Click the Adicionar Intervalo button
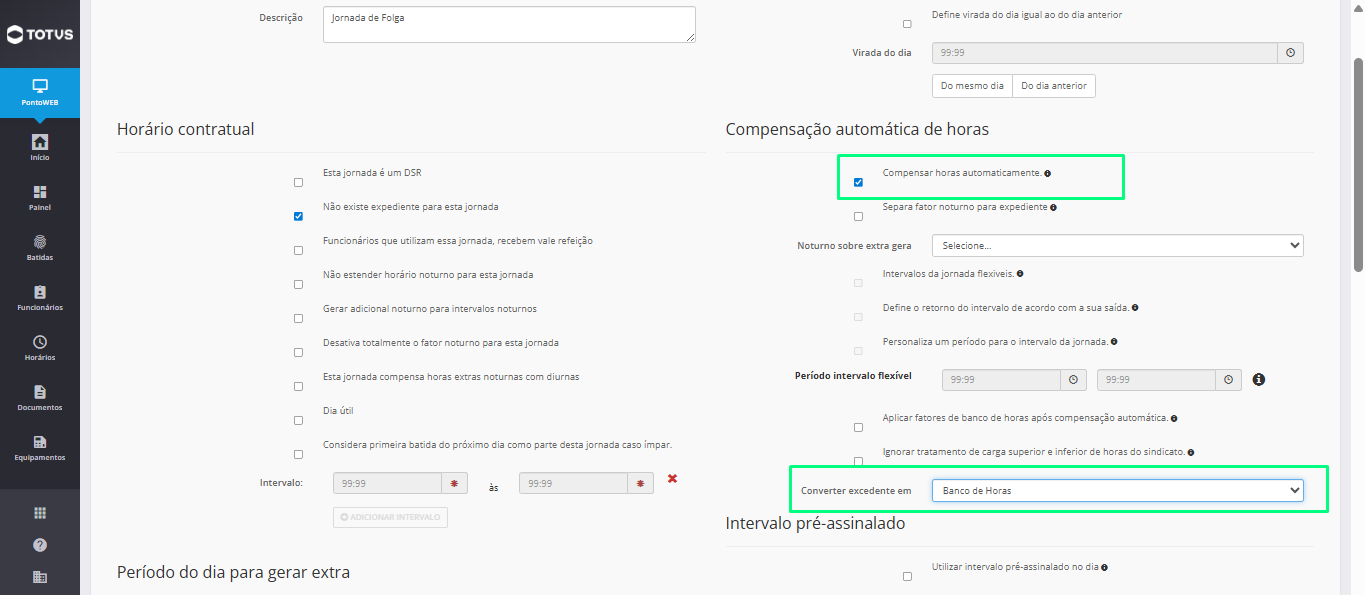1365x595 pixels. click(390, 517)
